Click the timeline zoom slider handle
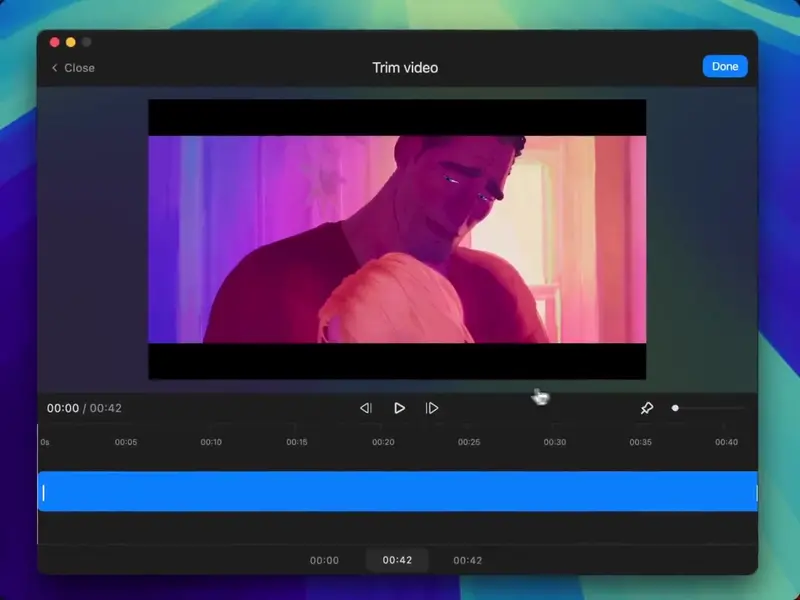The image size is (800, 600). click(x=675, y=408)
